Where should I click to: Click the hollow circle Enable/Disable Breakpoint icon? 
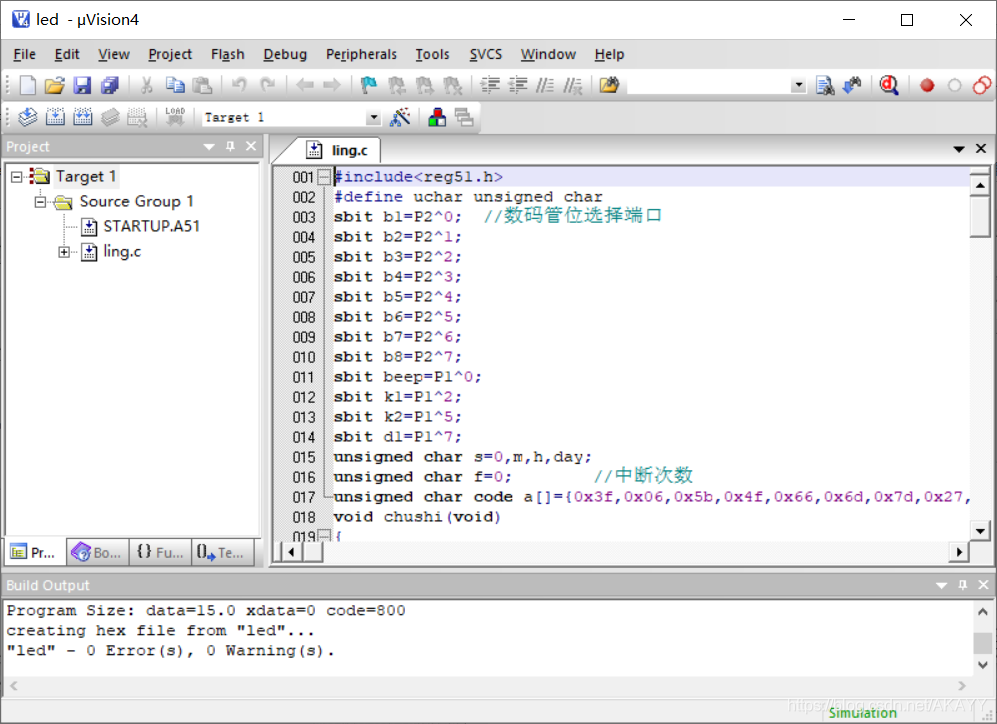pyautogui.click(x=954, y=85)
